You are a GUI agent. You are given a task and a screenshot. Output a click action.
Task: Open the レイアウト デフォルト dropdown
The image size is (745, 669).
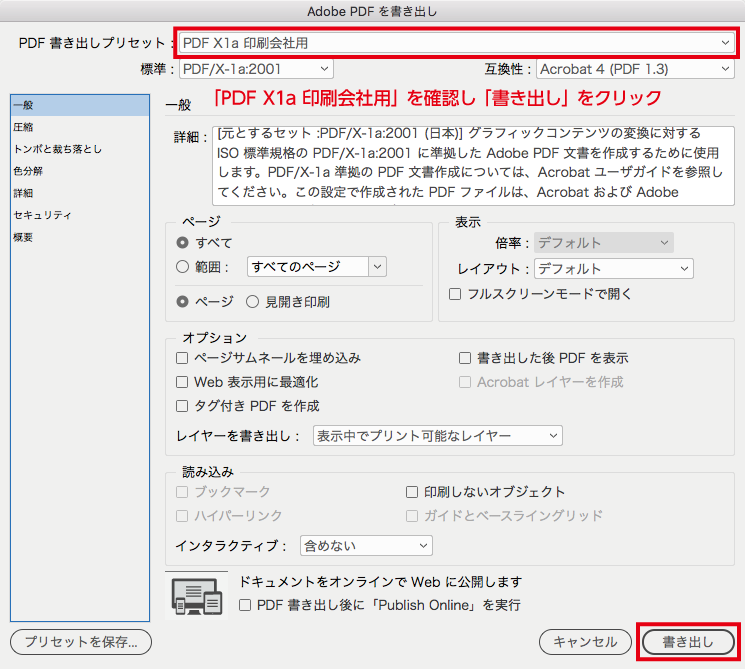point(613,269)
